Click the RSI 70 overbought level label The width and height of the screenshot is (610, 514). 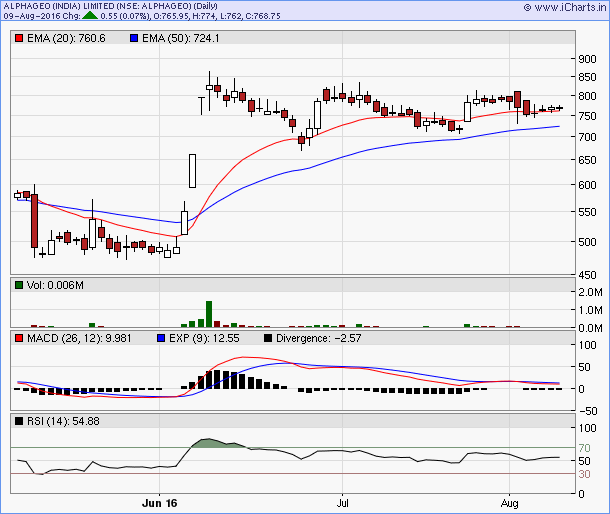pos(584,448)
